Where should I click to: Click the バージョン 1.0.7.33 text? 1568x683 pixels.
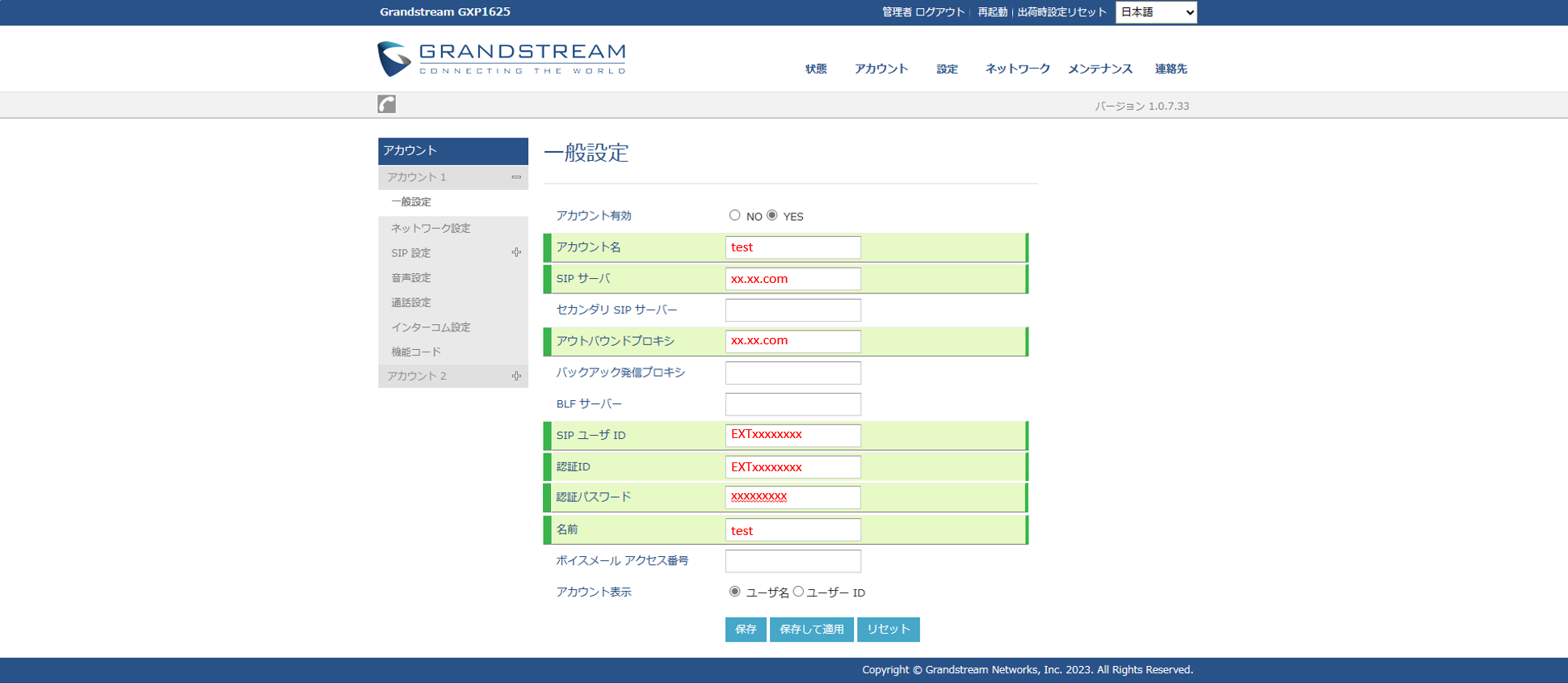(x=1141, y=106)
